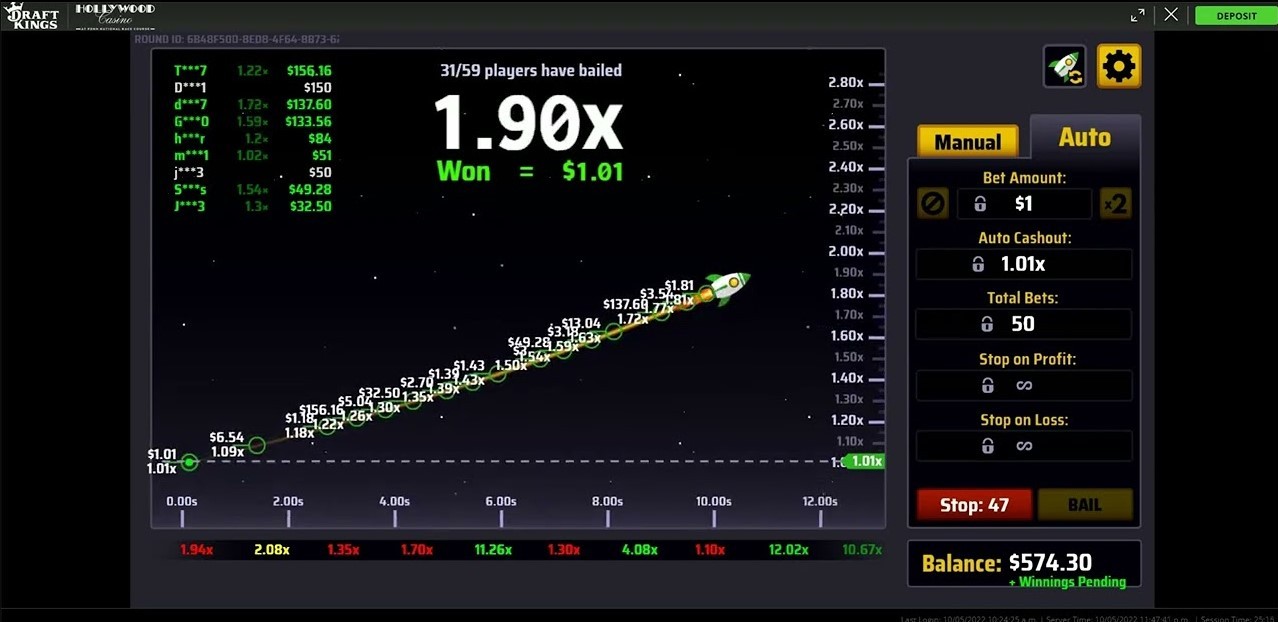1278x622 pixels.
Task: Click player G***0 $133.56 row
Action: 252,122
